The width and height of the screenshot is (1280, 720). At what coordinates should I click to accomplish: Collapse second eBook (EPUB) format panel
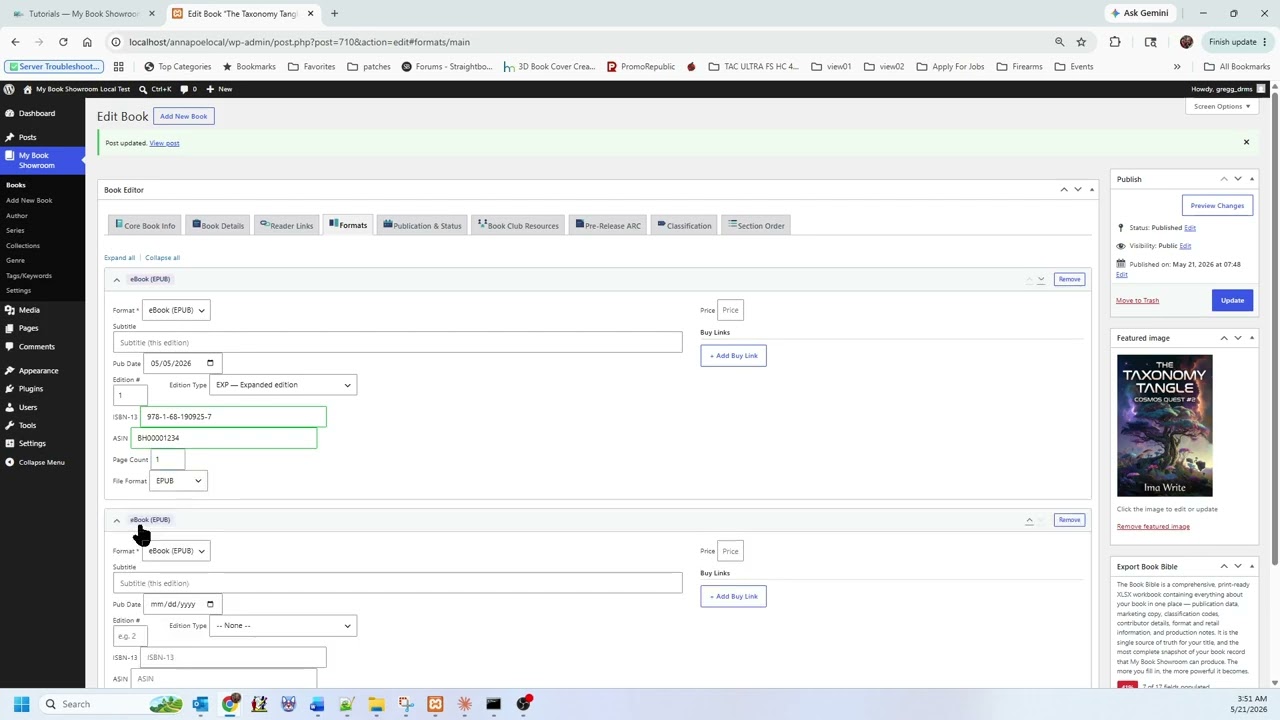click(116, 521)
